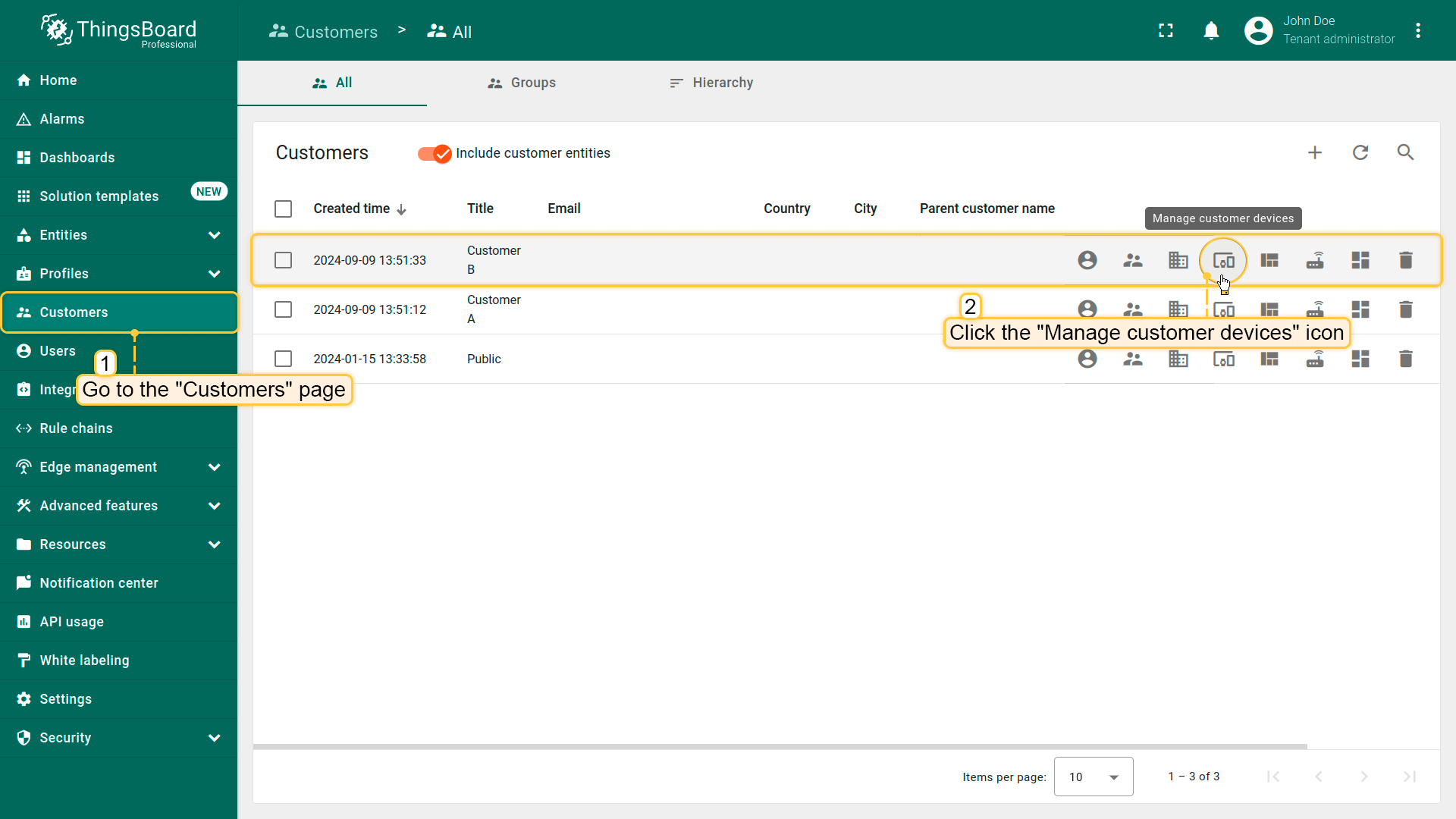The image size is (1456, 819).
Task: Search customers using magnifier icon
Action: click(1405, 152)
